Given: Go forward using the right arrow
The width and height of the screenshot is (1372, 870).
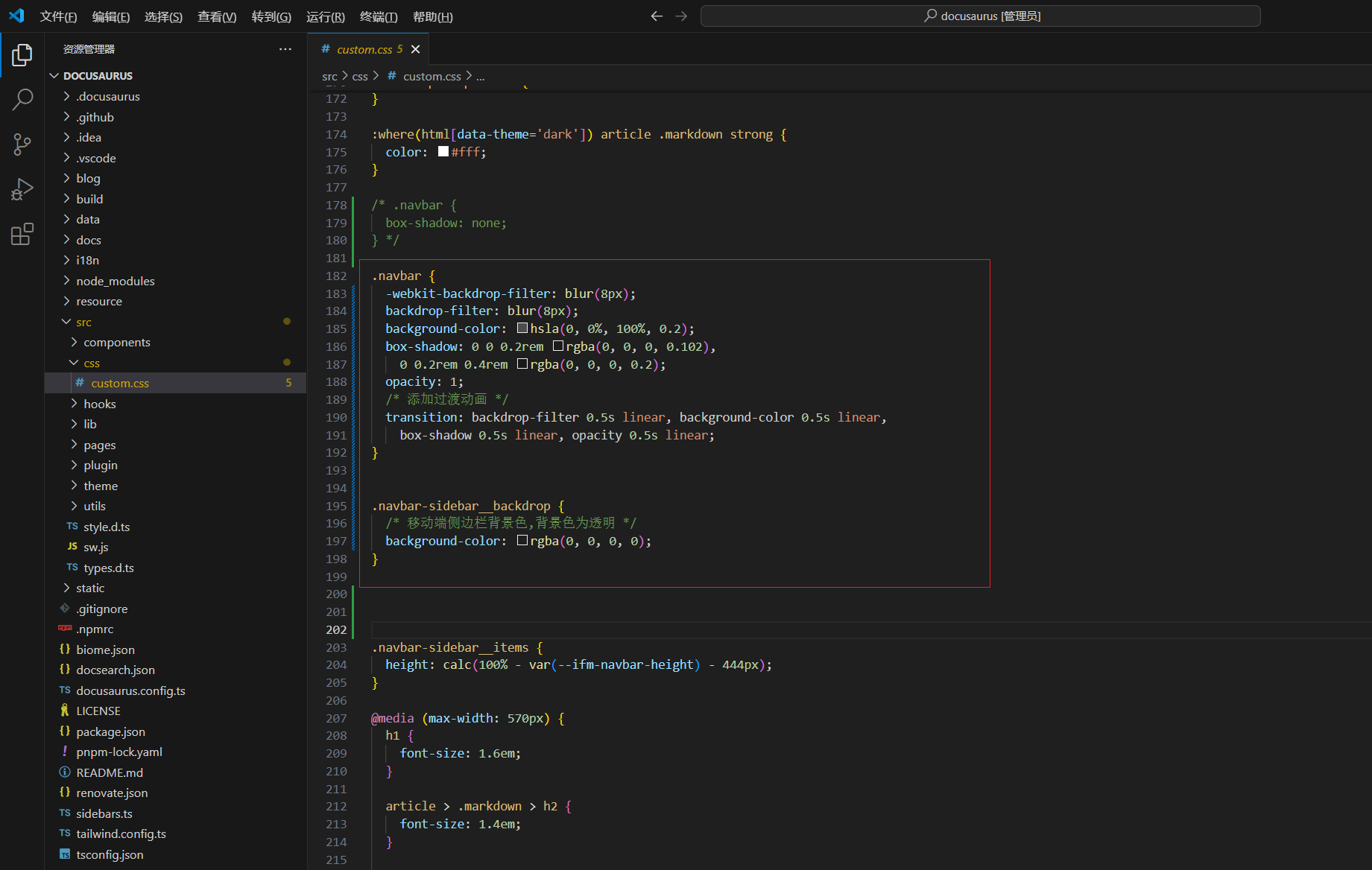Looking at the screenshot, I should pyautogui.click(x=681, y=16).
